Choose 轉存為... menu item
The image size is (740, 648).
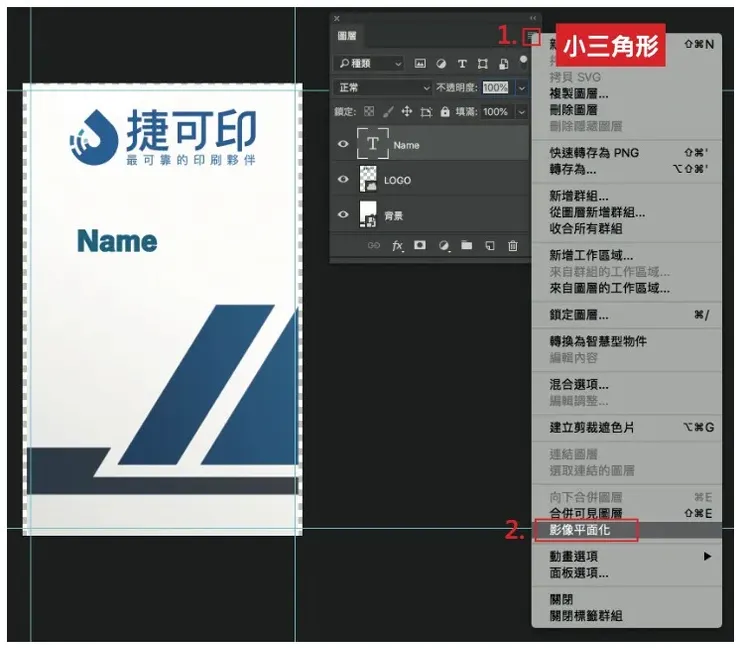627,169
